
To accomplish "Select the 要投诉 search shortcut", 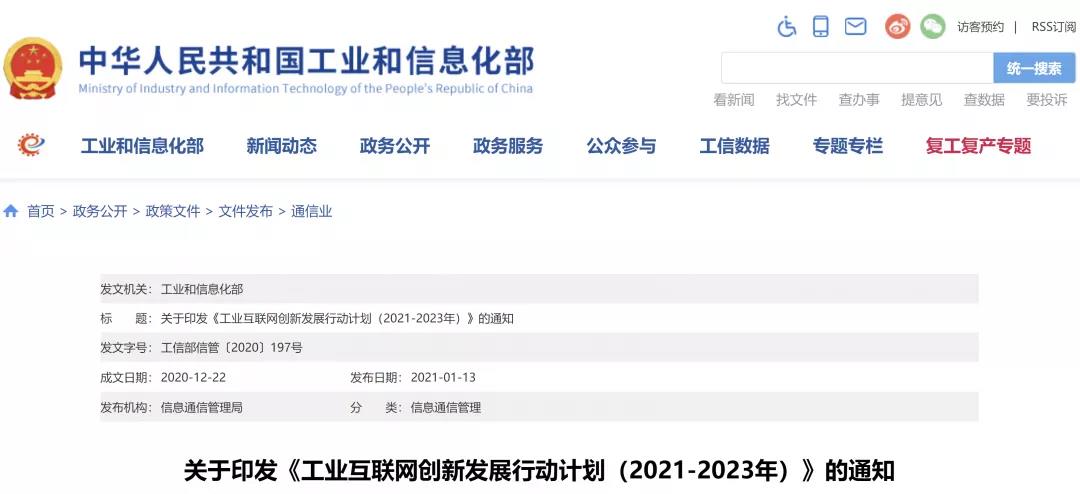I will (x=1046, y=100).
